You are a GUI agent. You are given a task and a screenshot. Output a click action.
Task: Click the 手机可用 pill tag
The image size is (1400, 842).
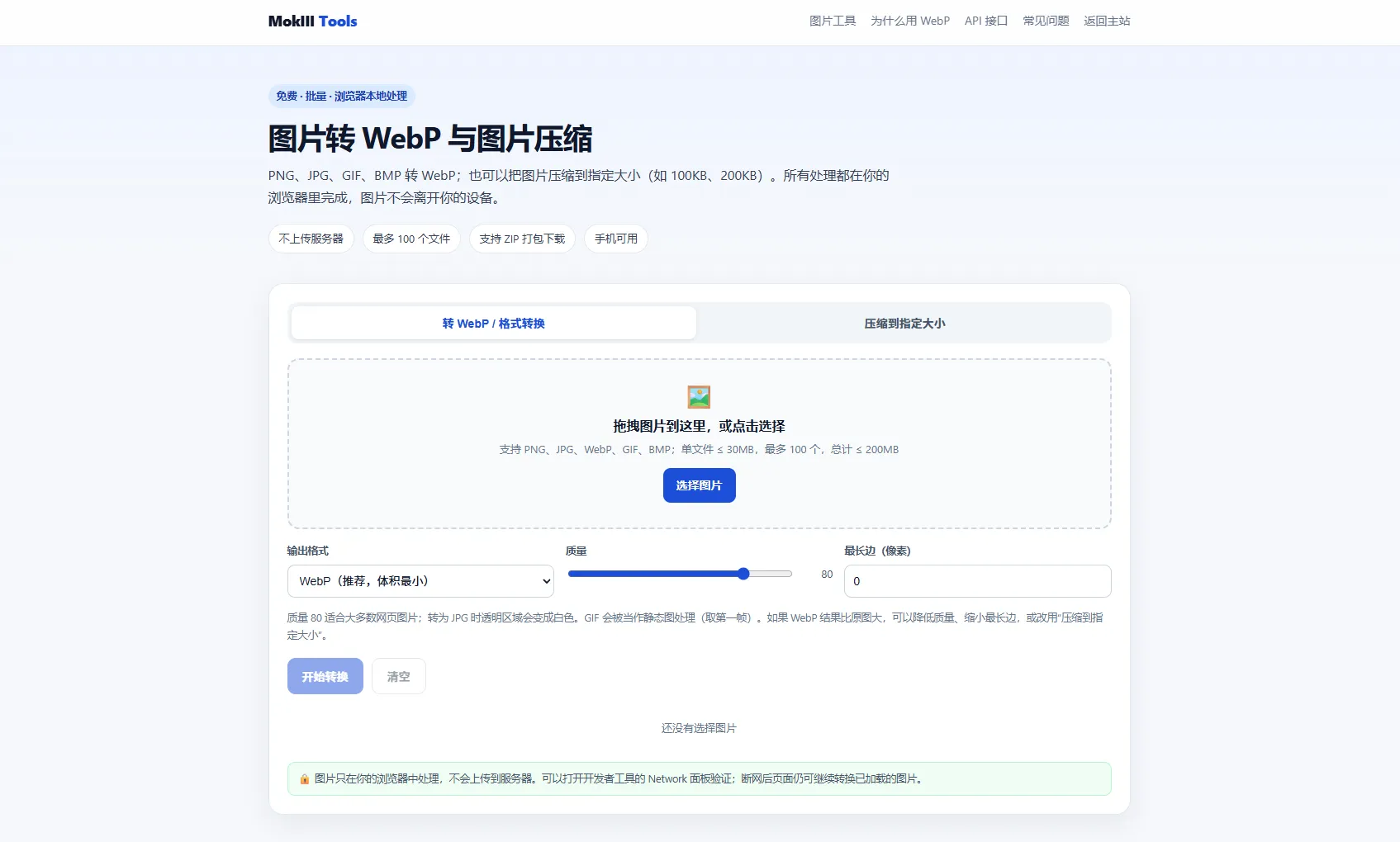pyautogui.click(x=616, y=239)
